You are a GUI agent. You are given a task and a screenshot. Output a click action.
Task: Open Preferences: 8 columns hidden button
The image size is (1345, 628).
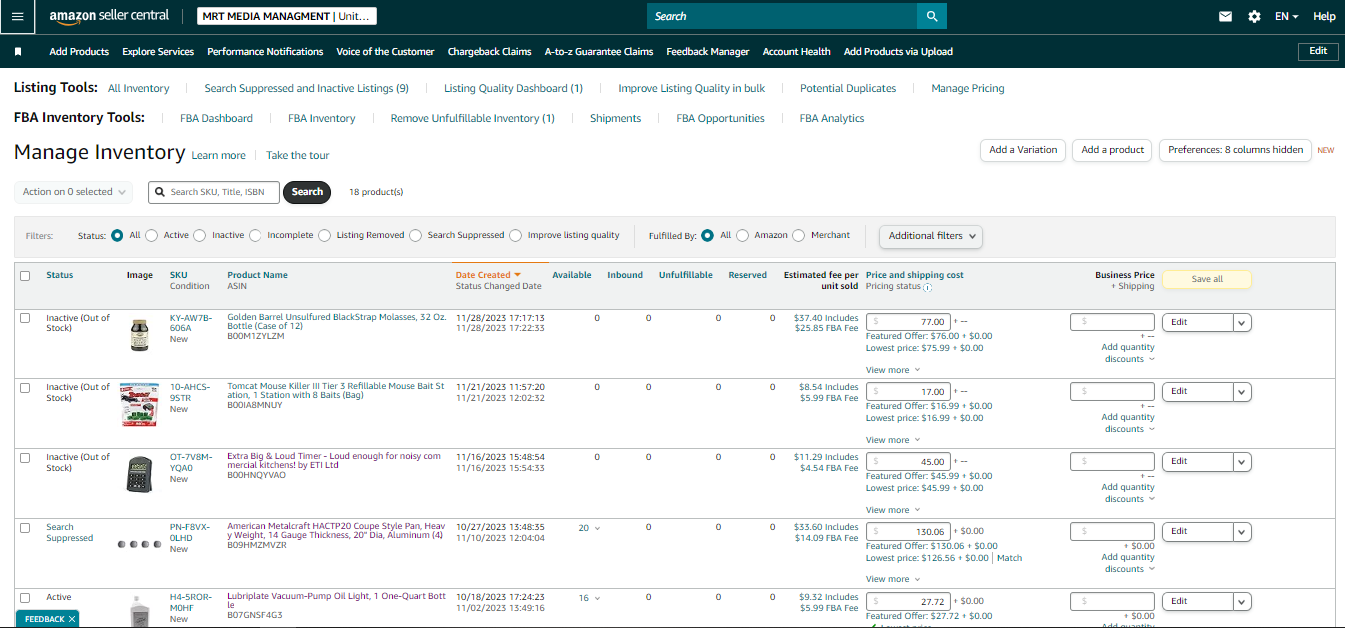pos(1235,150)
